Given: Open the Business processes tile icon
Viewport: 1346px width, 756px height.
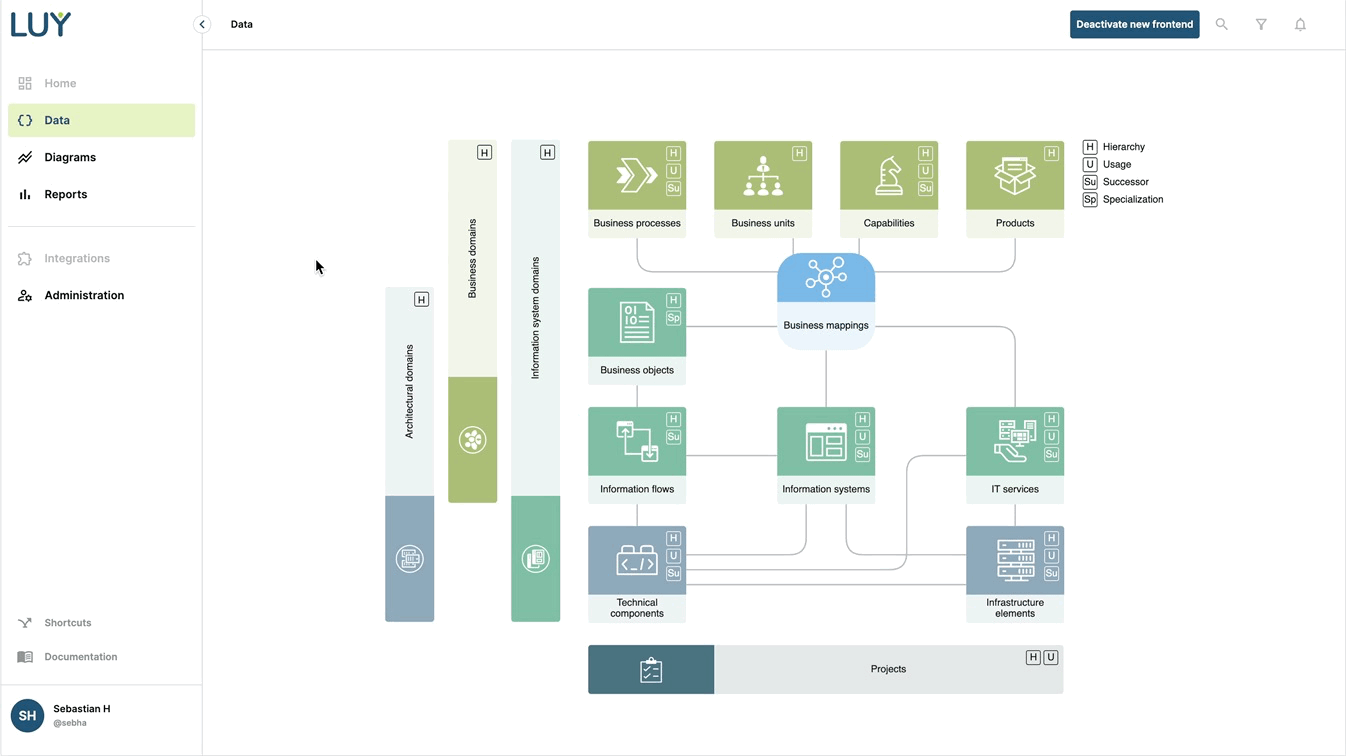Looking at the screenshot, I should pos(636,176).
